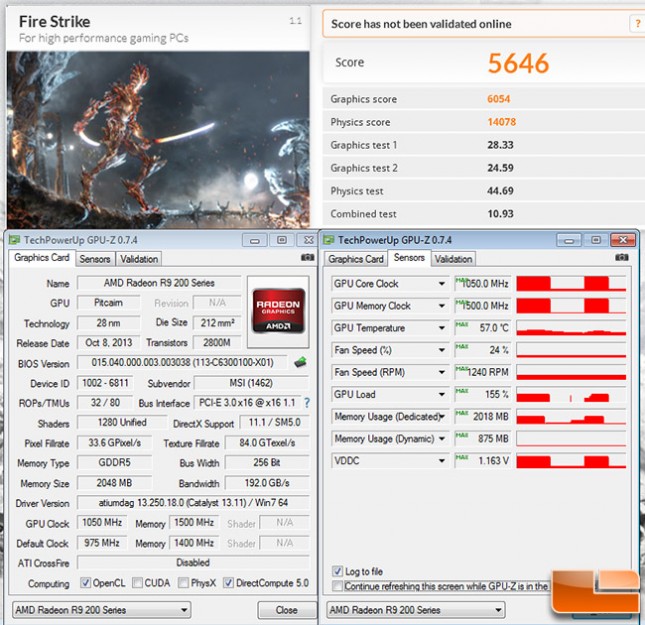Click the Name field AMD Radeon R9 200 Series
This screenshot has height=625, width=645.
click(159, 283)
